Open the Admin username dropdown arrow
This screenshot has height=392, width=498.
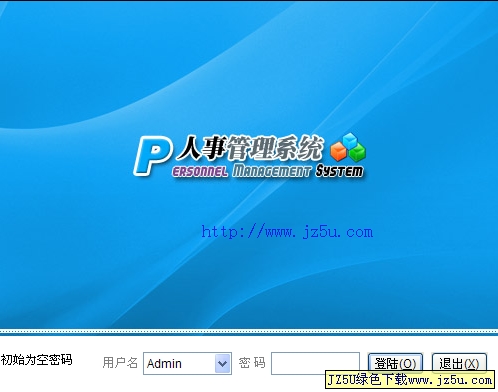pyautogui.click(x=222, y=363)
